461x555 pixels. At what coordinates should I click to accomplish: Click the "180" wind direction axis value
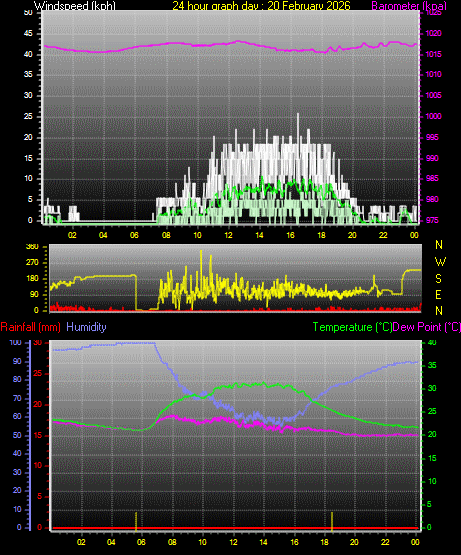32,278
